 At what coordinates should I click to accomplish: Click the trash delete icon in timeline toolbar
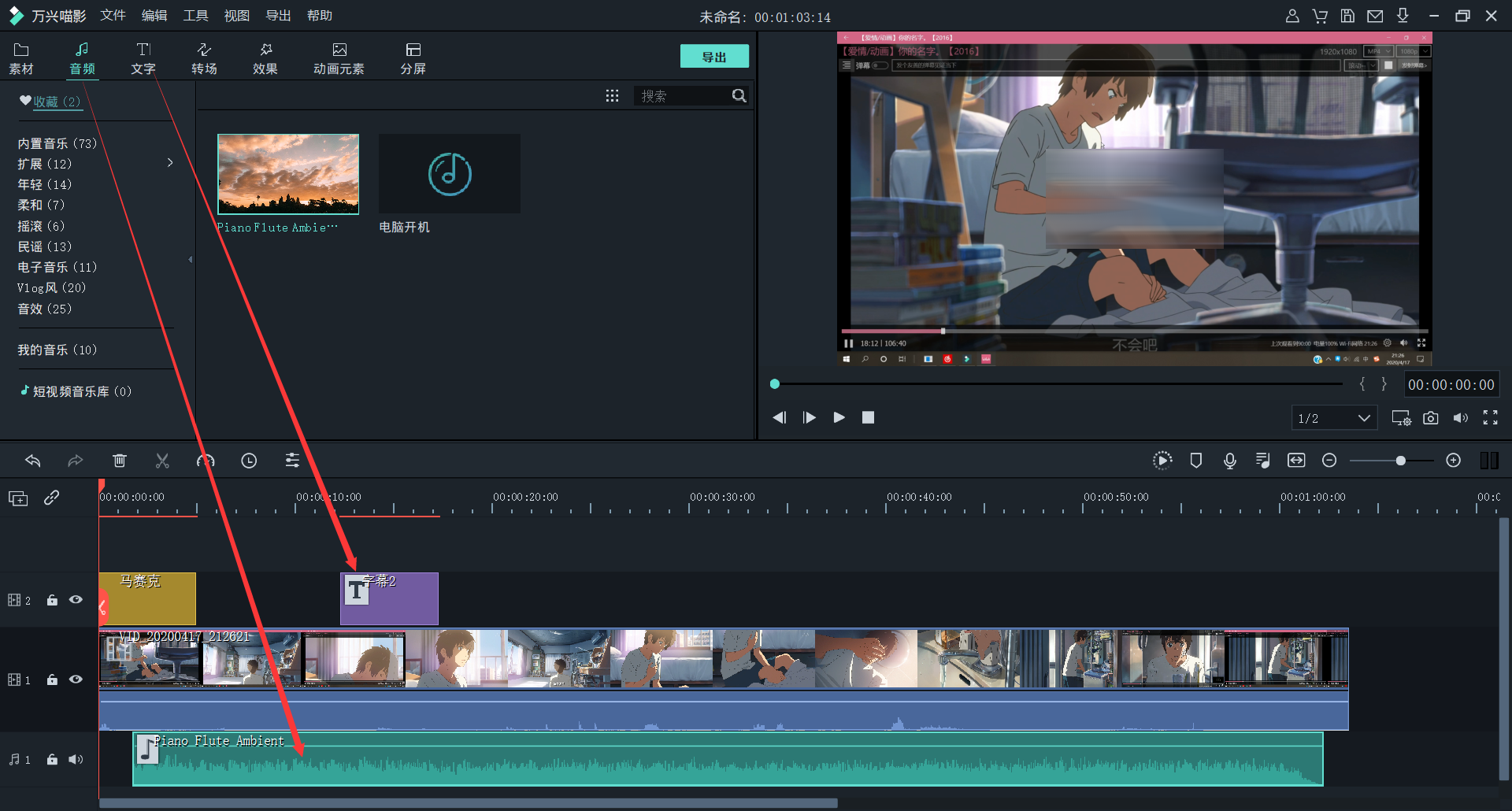tap(119, 461)
